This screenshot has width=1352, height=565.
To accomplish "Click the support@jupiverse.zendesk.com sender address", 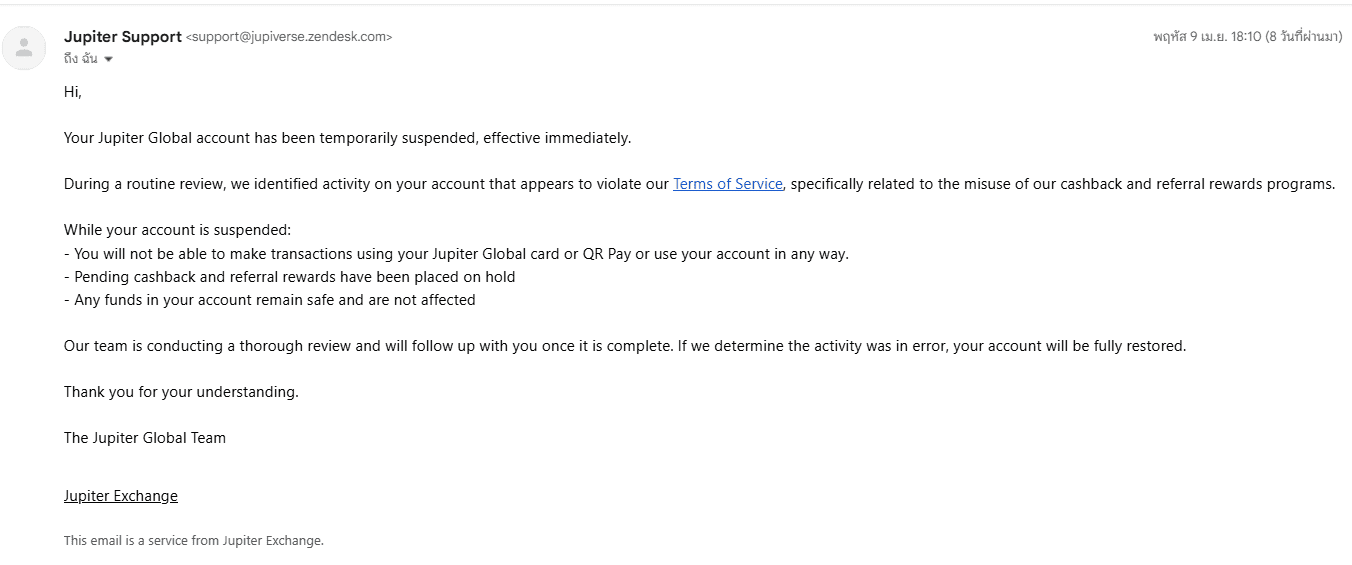I will pyautogui.click(x=289, y=37).
